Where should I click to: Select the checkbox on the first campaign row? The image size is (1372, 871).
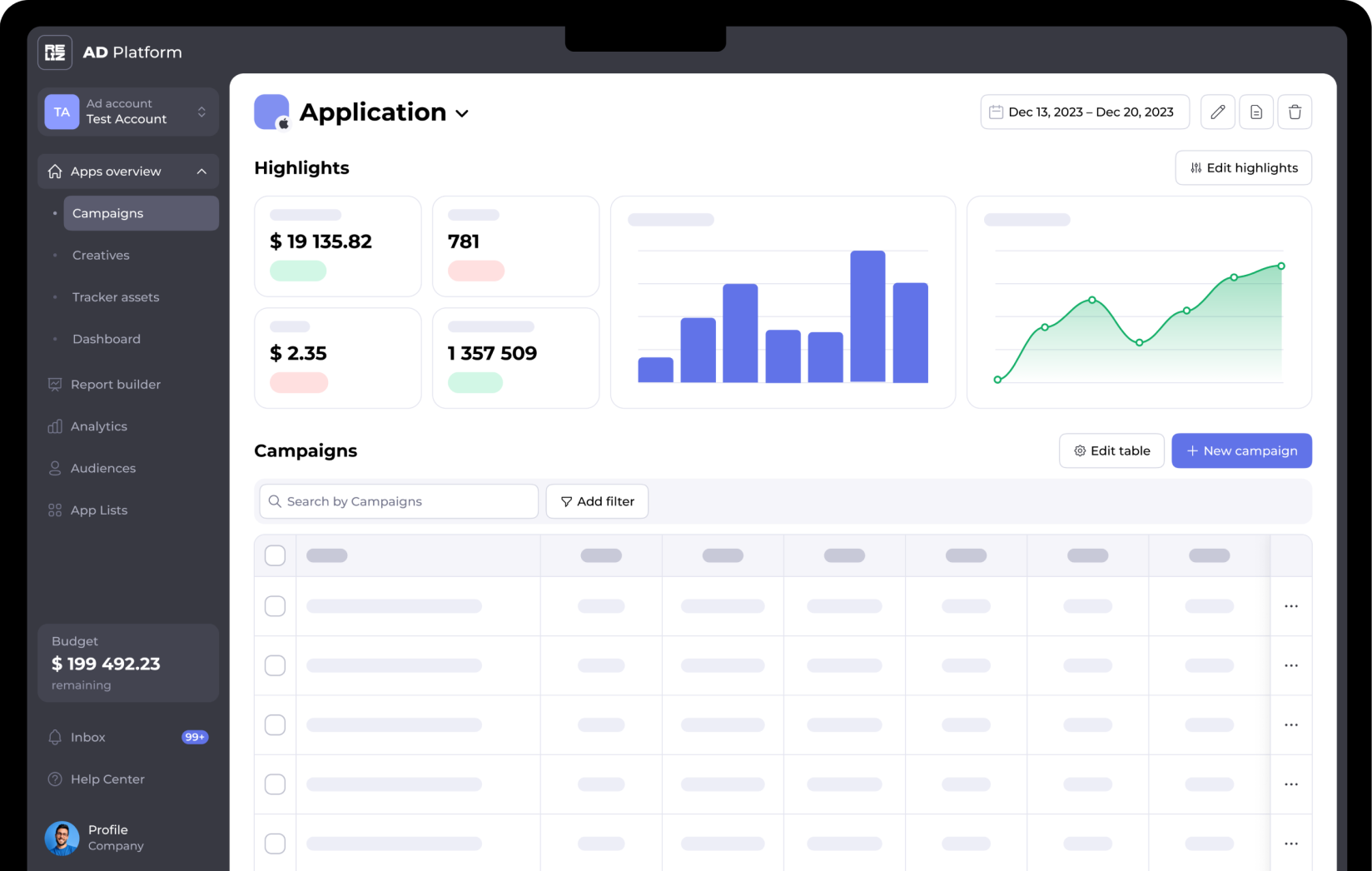click(275, 606)
